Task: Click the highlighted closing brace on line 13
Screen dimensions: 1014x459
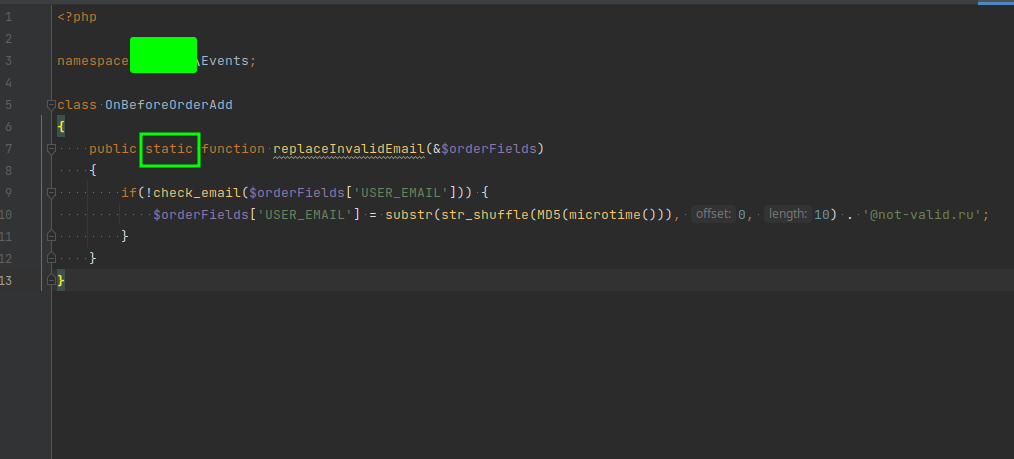Action: [61, 281]
